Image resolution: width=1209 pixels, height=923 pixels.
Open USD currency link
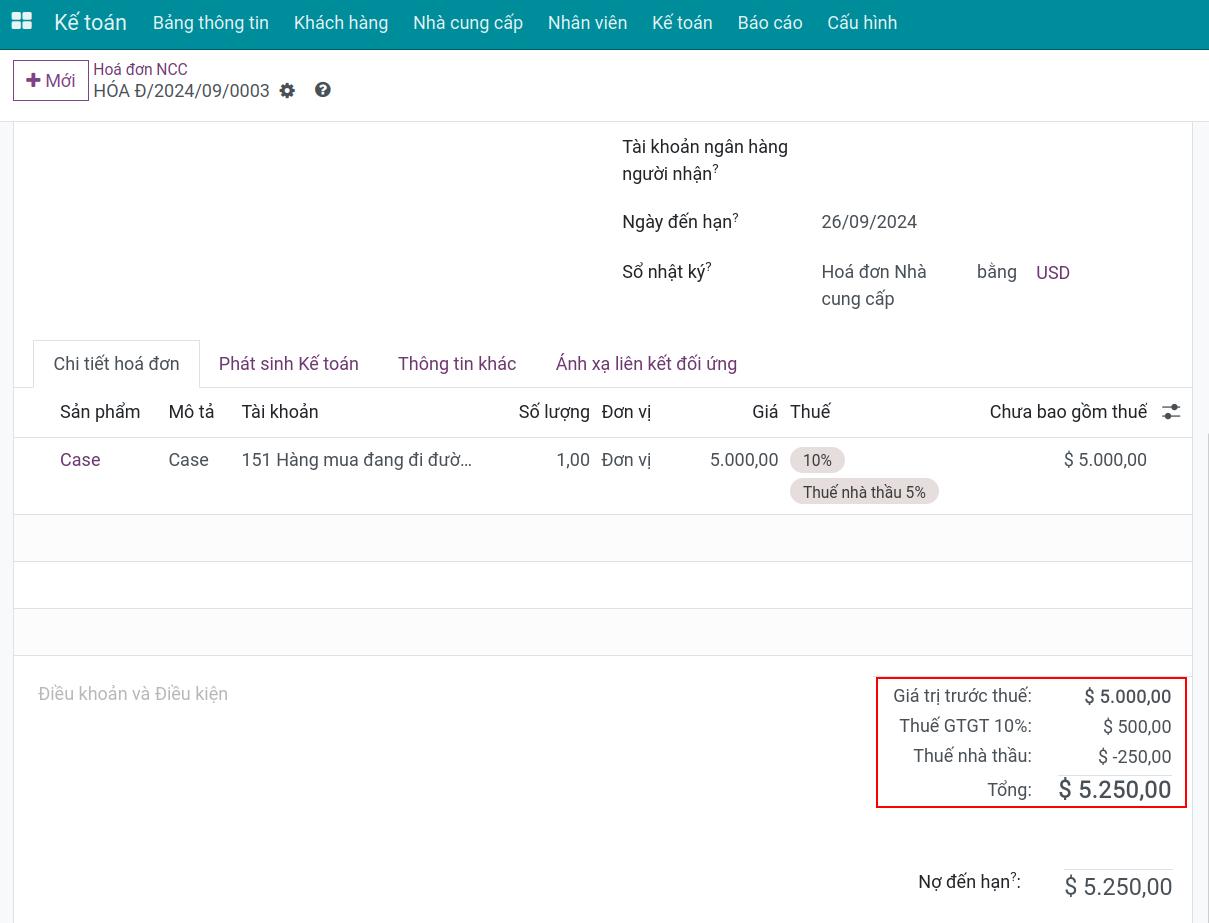1053,273
